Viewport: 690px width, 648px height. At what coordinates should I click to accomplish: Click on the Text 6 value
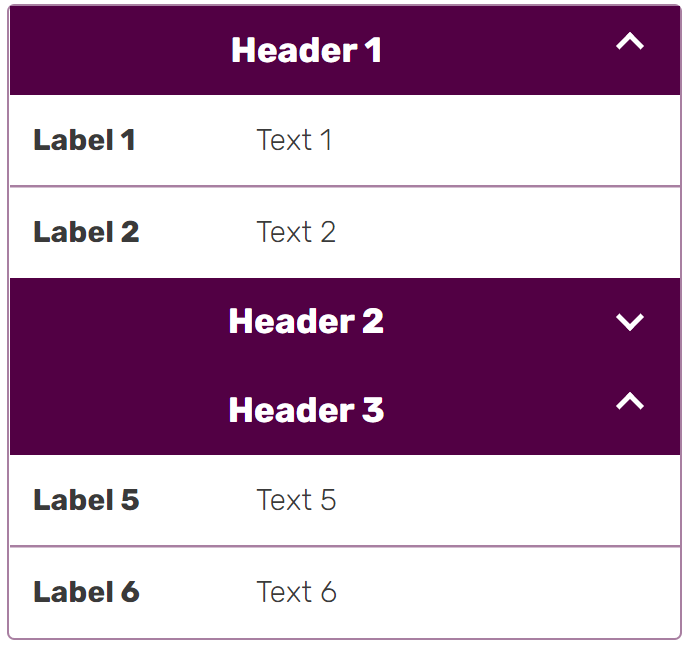pyautogui.click(x=296, y=592)
